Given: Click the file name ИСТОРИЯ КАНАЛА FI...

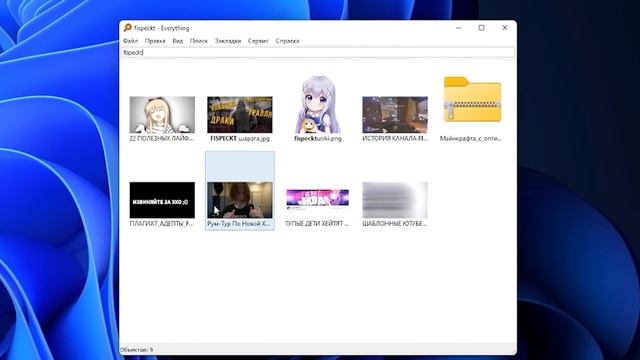Looking at the screenshot, I should (395, 138).
